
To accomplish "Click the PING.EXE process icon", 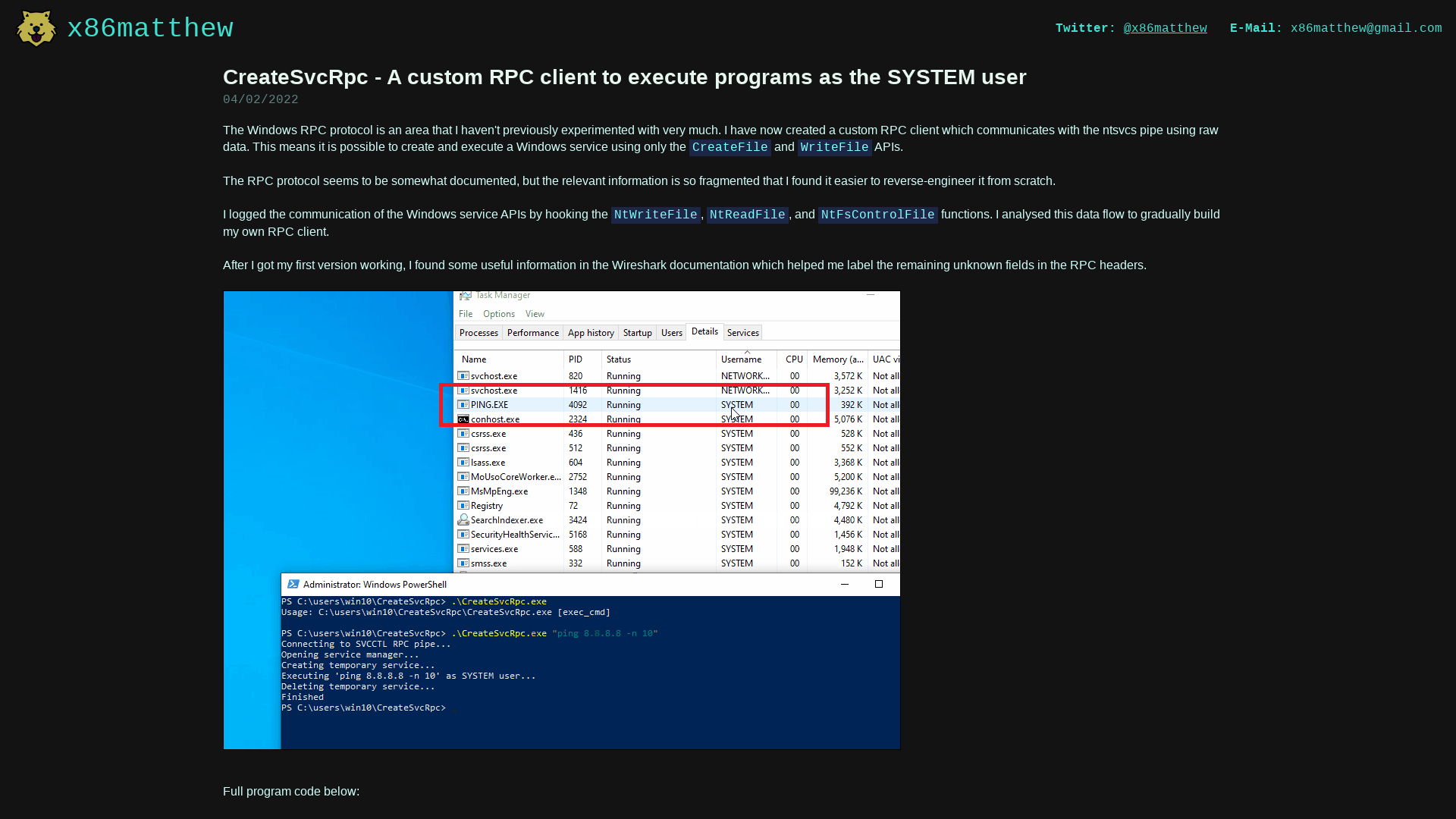I will (x=463, y=405).
